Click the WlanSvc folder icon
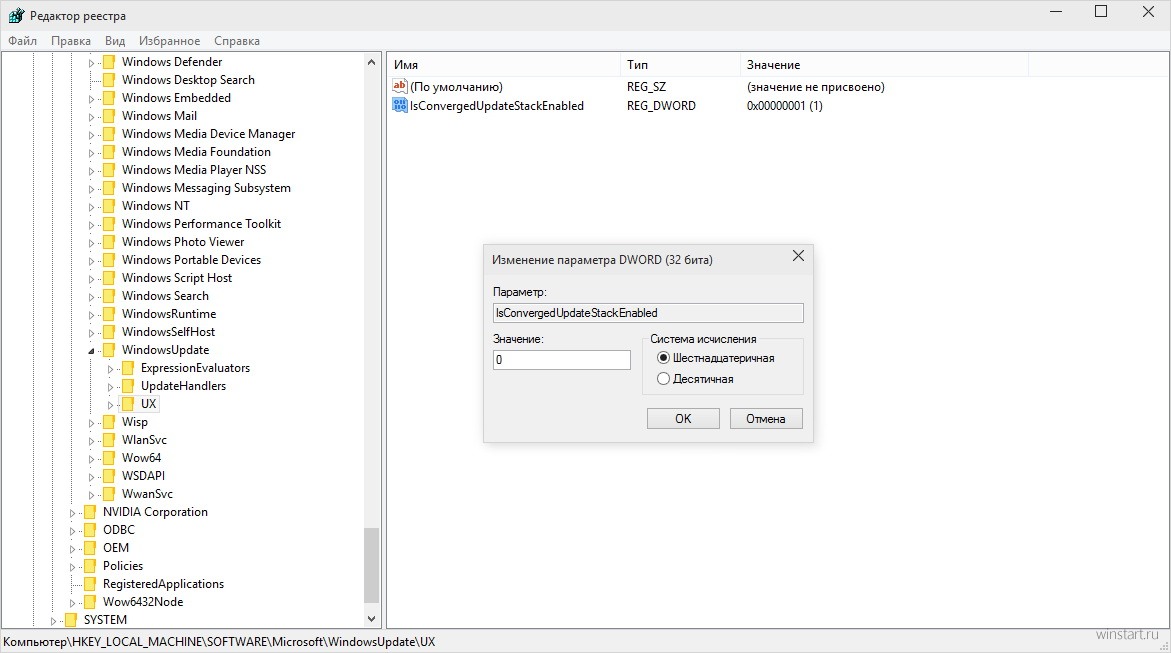The image size is (1171, 653). (109, 440)
